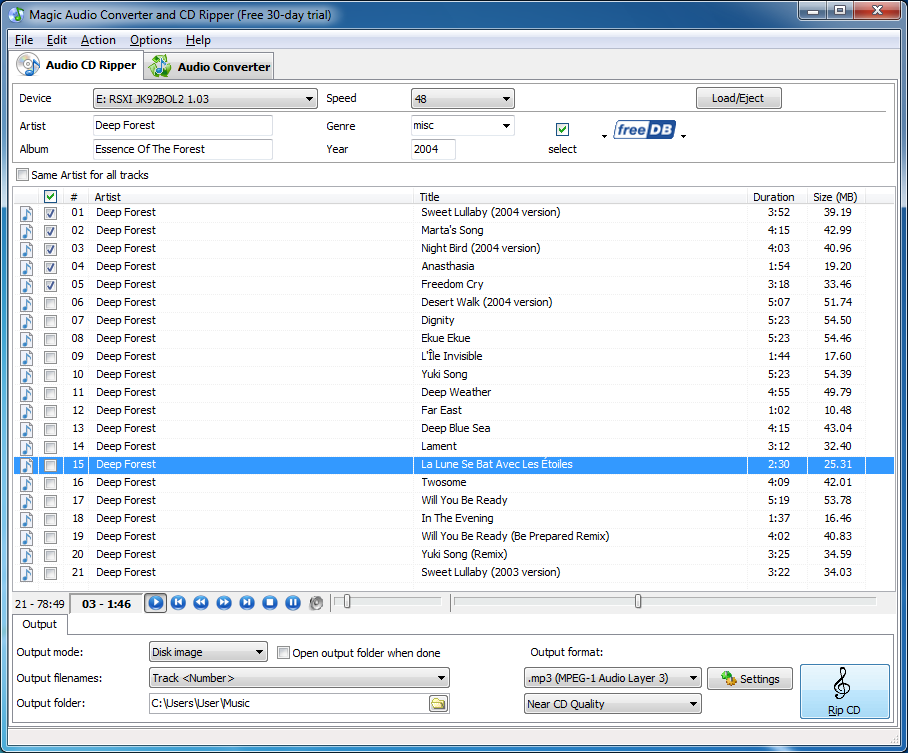This screenshot has width=908, height=753.
Task: Select the Output tab
Action: 39,624
